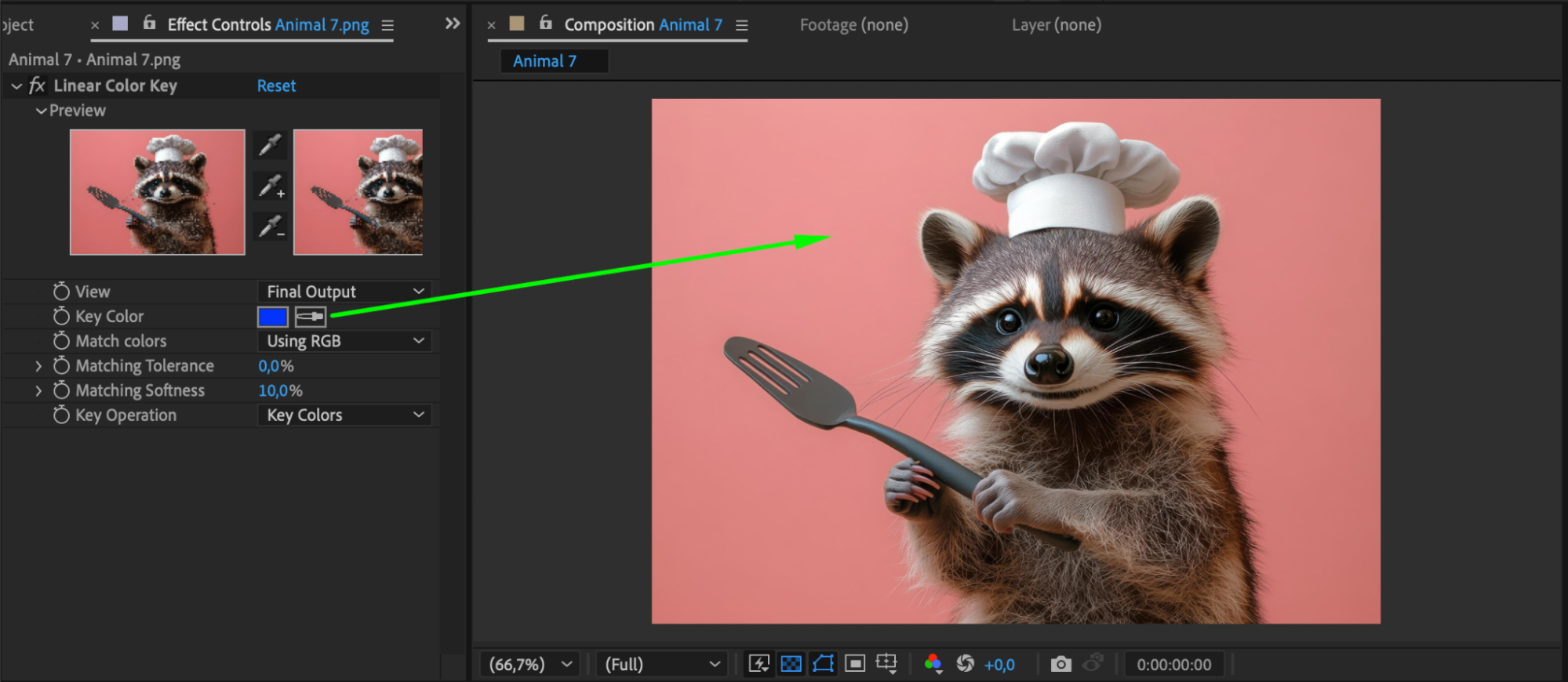
Task: Toggle the Key Color stopwatch
Action: tap(61, 317)
